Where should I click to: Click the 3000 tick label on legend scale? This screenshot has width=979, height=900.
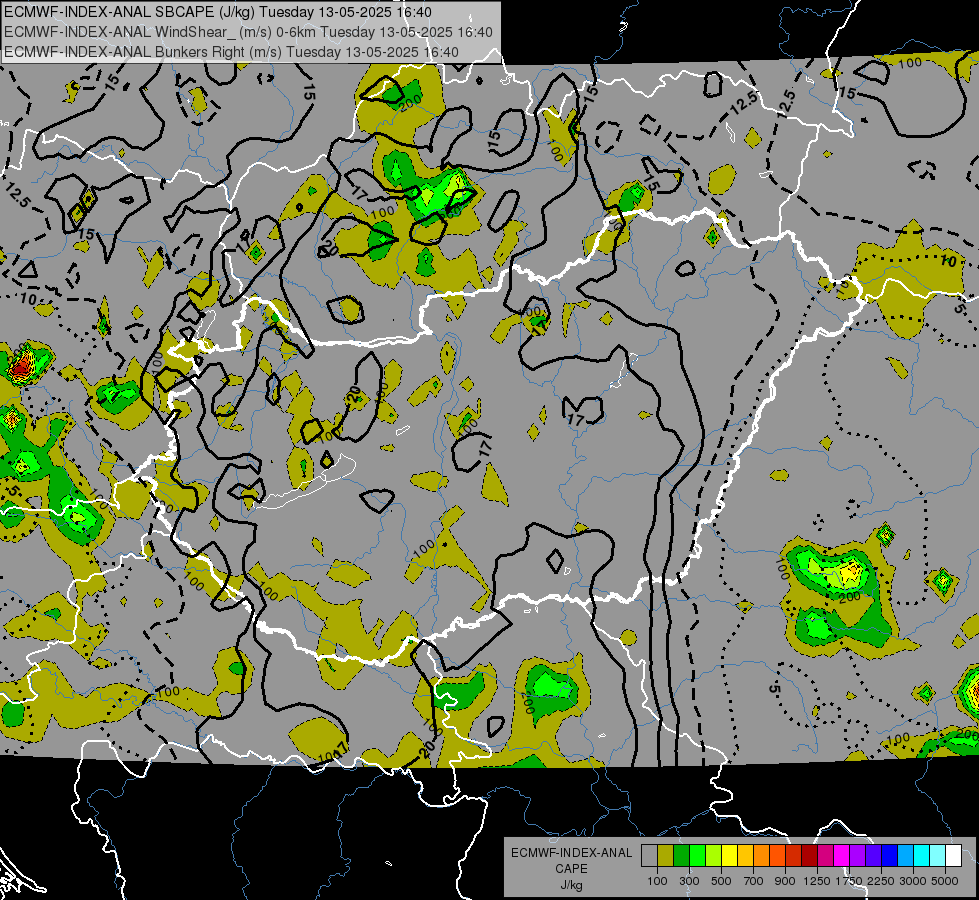point(913,881)
